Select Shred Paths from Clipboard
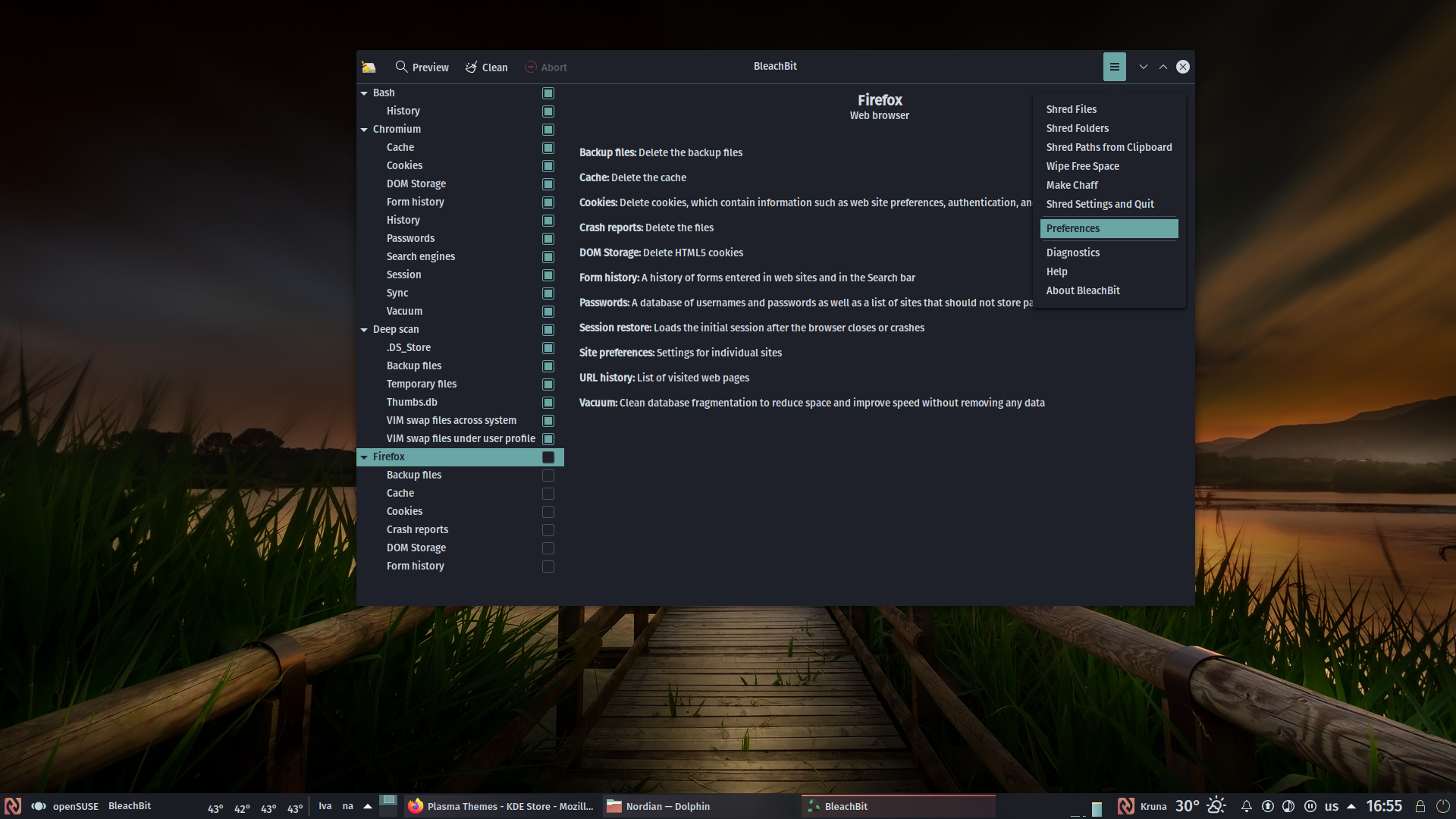Viewport: 1456px width, 819px height. click(1109, 147)
